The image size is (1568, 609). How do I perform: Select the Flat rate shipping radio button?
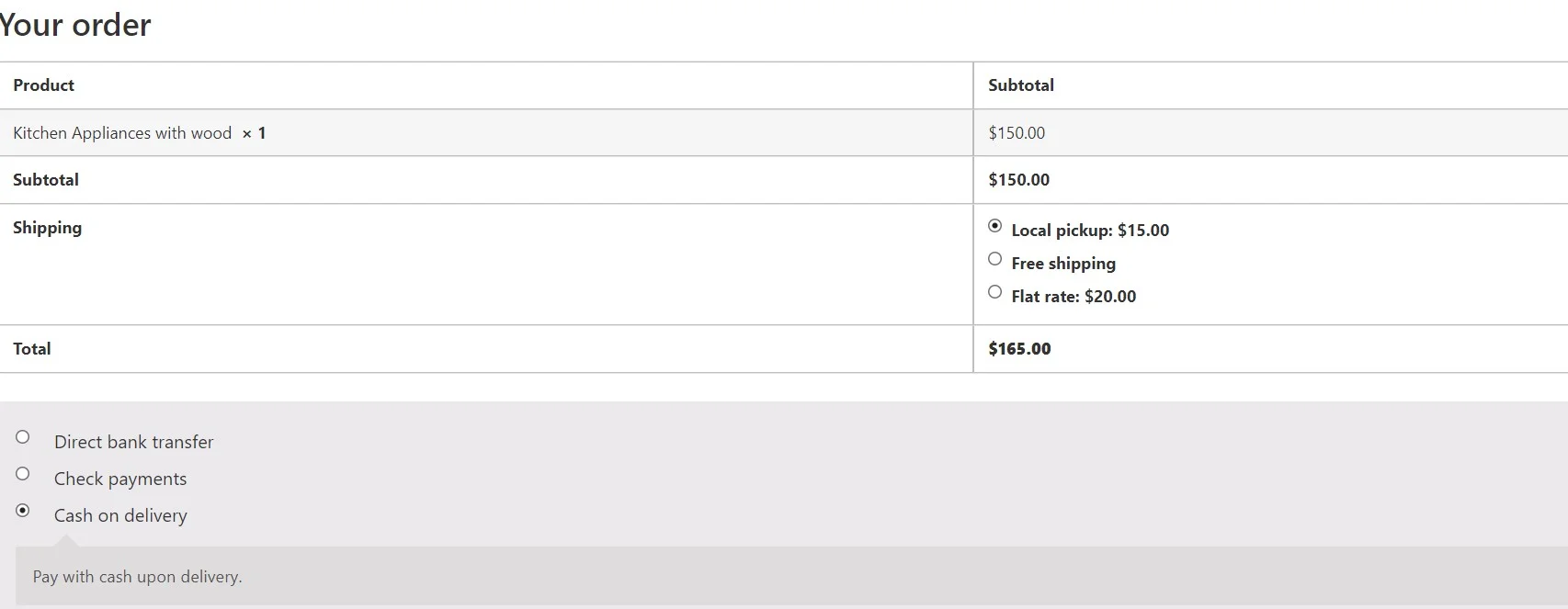(994, 292)
